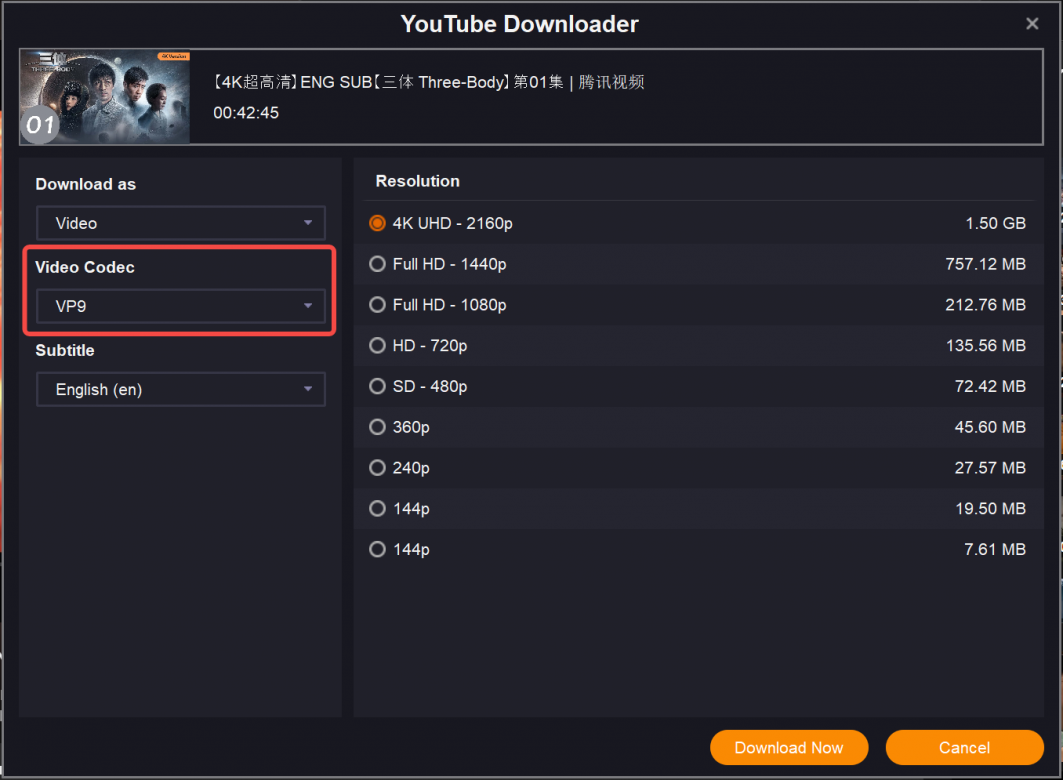Click the 1.50 GB file size
Image resolution: width=1063 pixels, height=780 pixels.
[995, 223]
